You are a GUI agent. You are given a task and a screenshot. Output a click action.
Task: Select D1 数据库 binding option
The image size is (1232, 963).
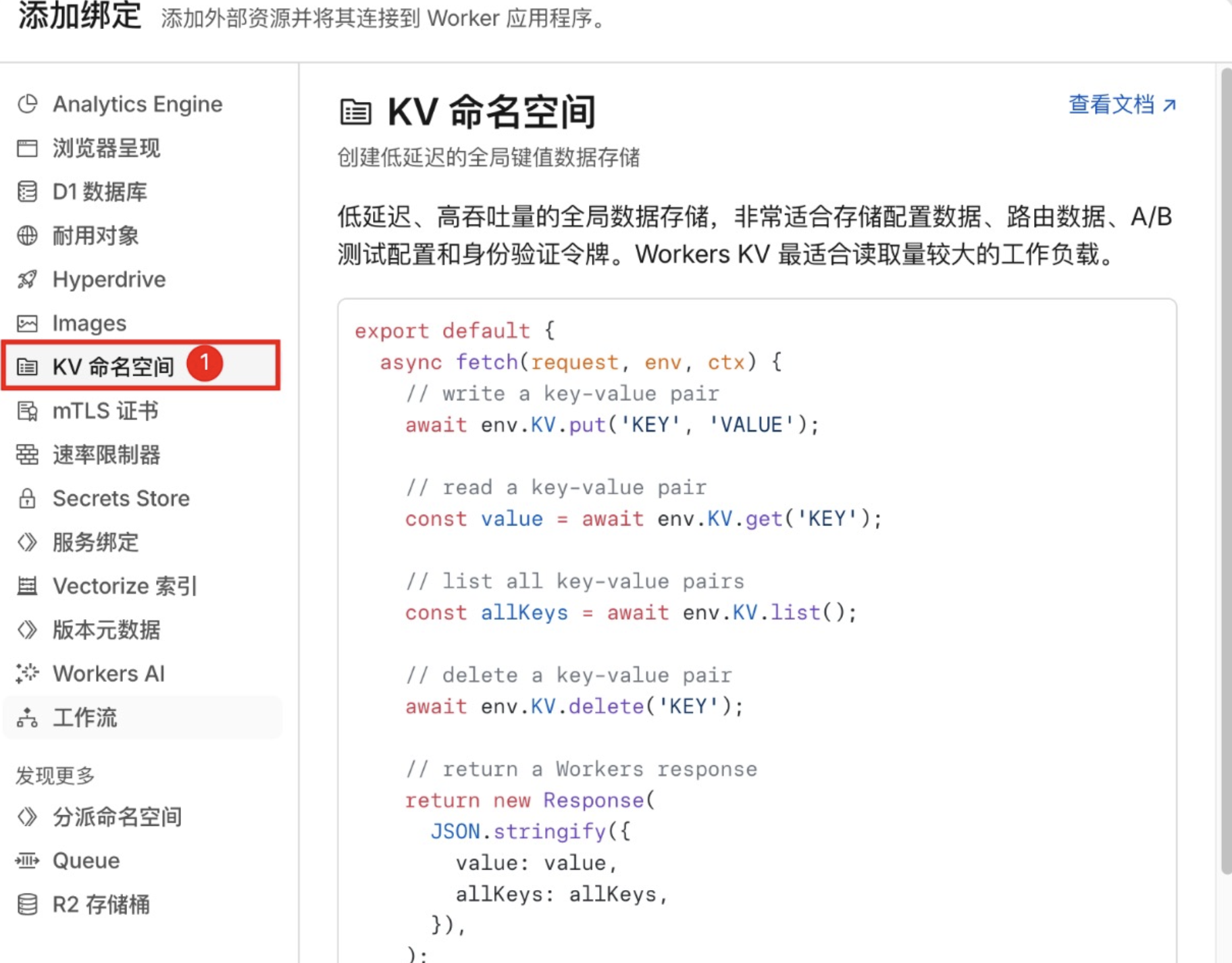tap(142, 192)
